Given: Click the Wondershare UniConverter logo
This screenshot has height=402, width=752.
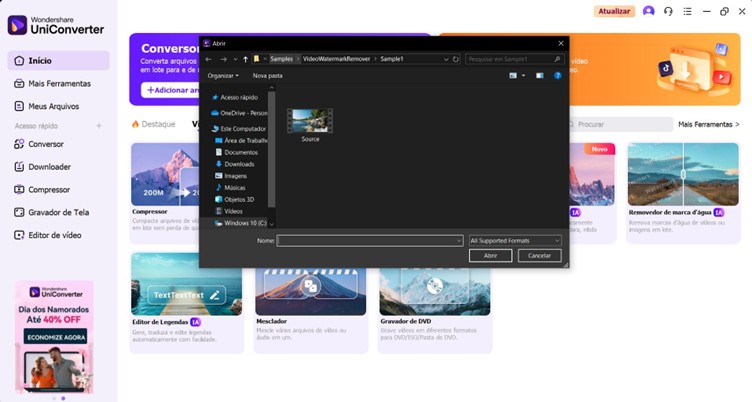Looking at the screenshot, I should click(x=56, y=25).
